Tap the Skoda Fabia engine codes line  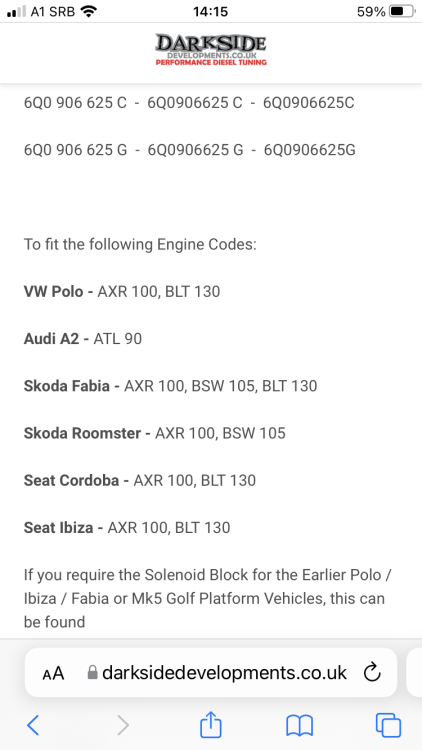tap(170, 386)
